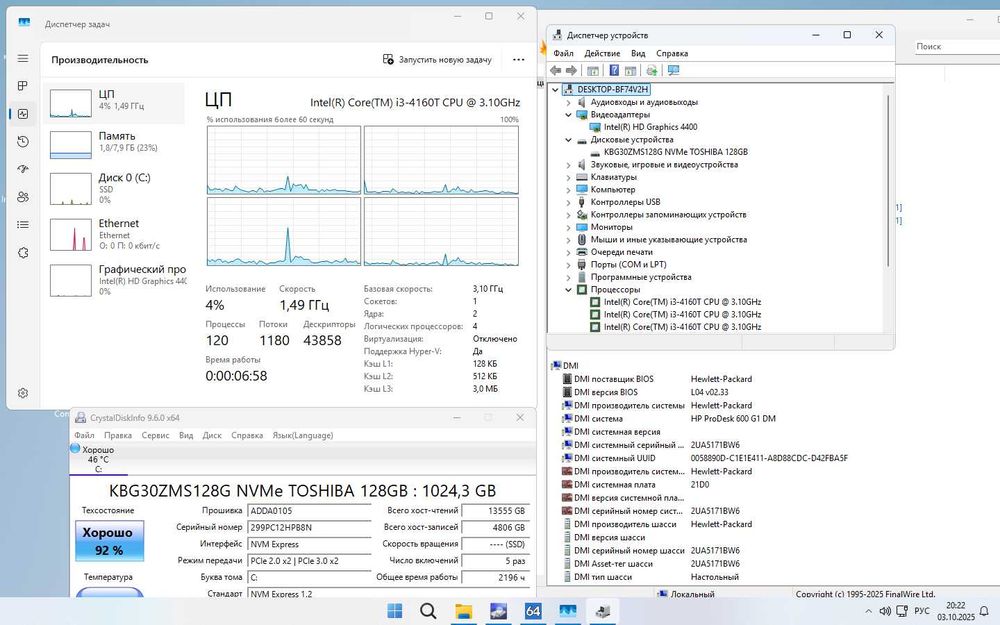This screenshot has width=1000, height=625.
Task: Click Запустить новую задачу button
Action: pyautogui.click(x=437, y=59)
